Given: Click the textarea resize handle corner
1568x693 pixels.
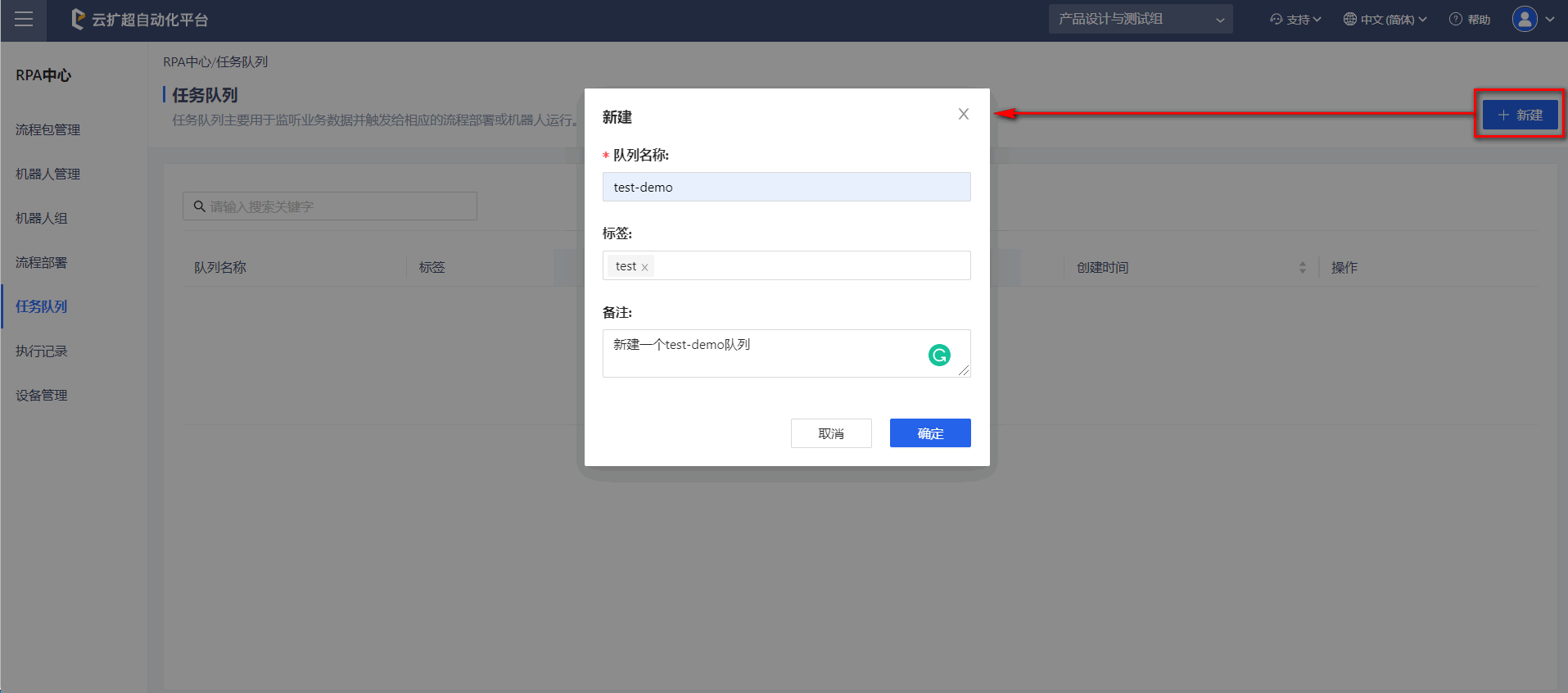Looking at the screenshot, I should pos(965,371).
